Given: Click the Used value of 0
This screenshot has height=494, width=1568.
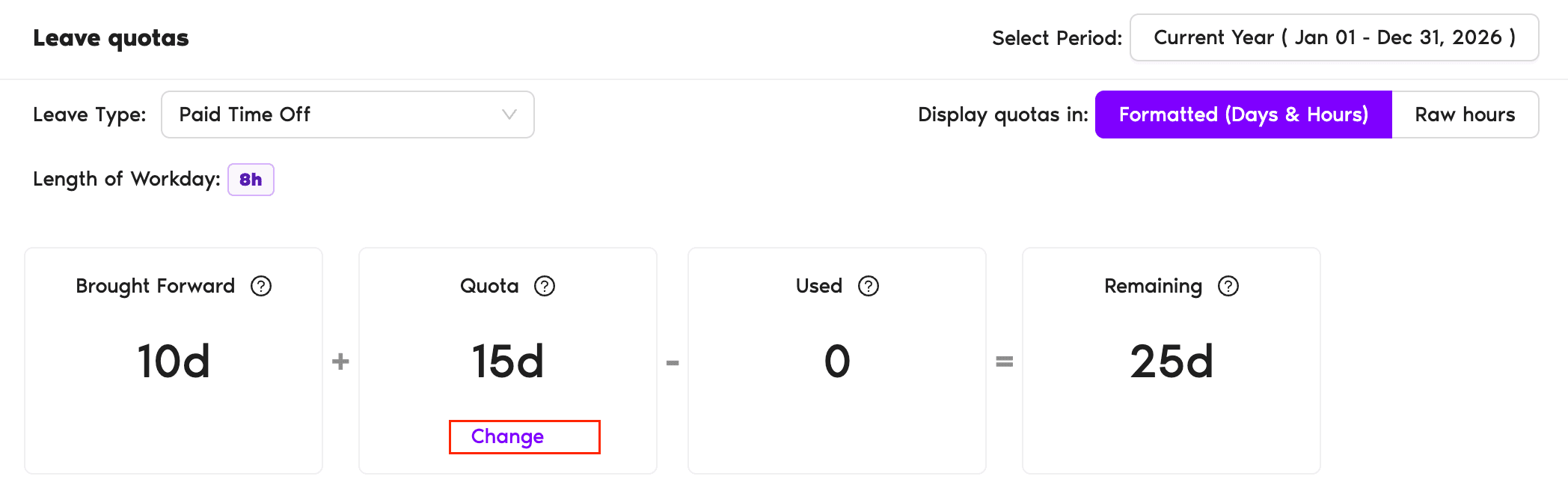Looking at the screenshot, I should (x=837, y=362).
